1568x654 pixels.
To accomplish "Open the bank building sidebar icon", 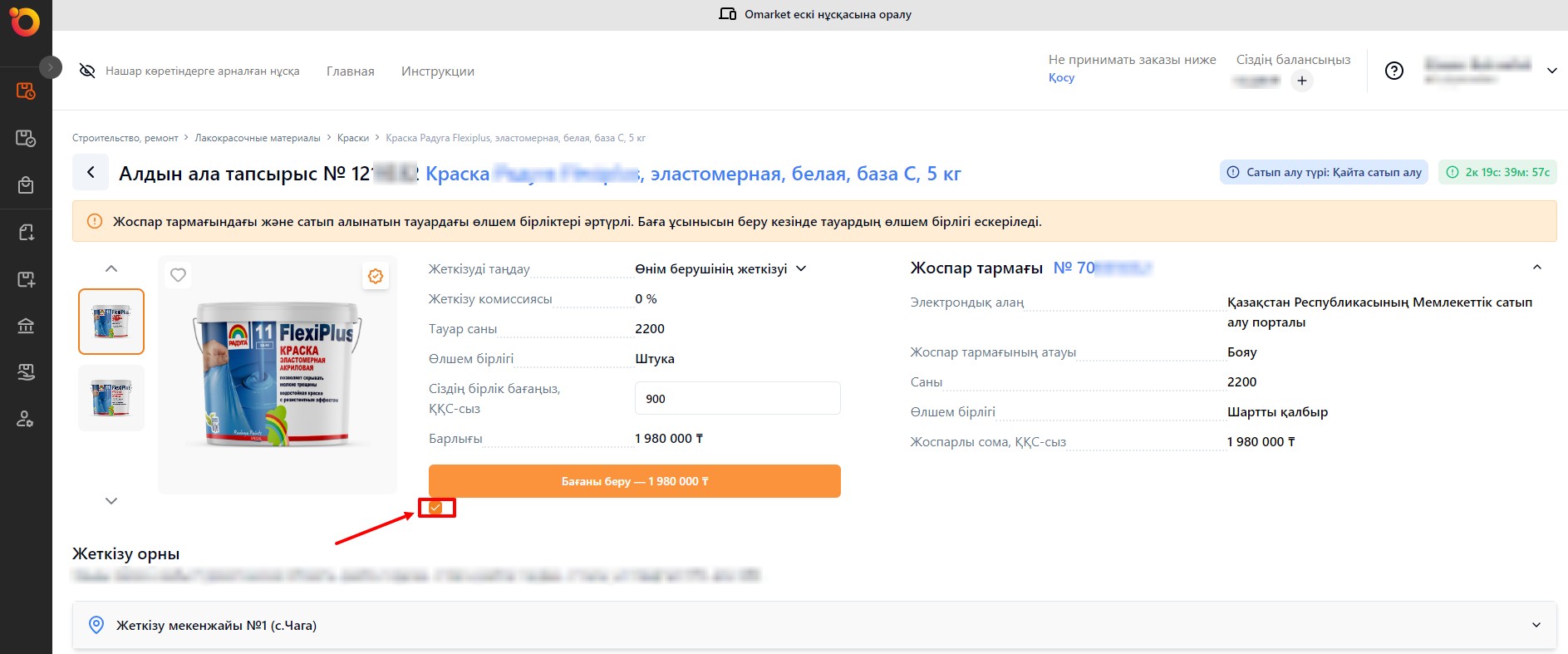I will point(26,326).
